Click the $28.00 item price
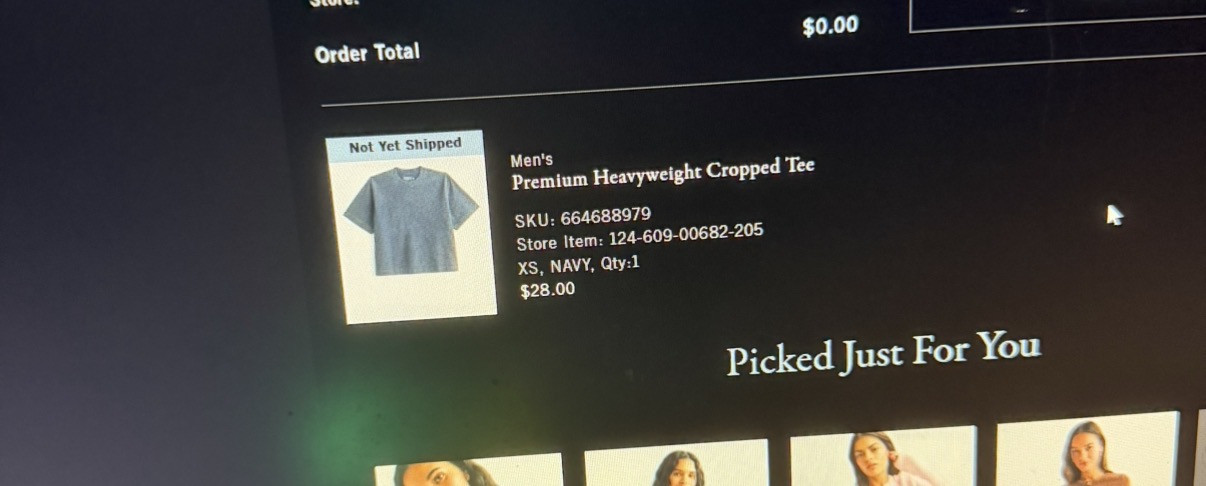The image size is (1206, 486). (548, 290)
